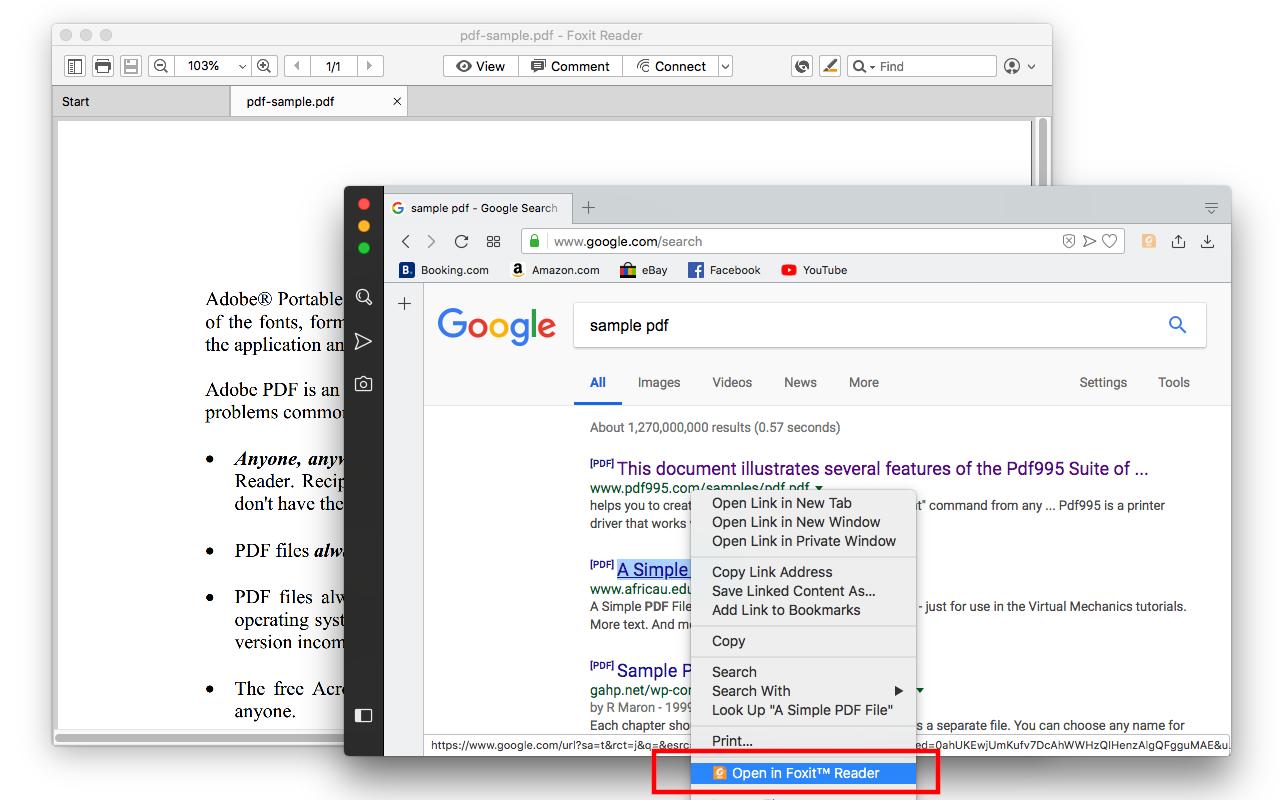Image resolution: width=1280 pixels, height=800 pixels.
Task: Open the Foxit account avatar icon
Action: (x=1014, y=66)
